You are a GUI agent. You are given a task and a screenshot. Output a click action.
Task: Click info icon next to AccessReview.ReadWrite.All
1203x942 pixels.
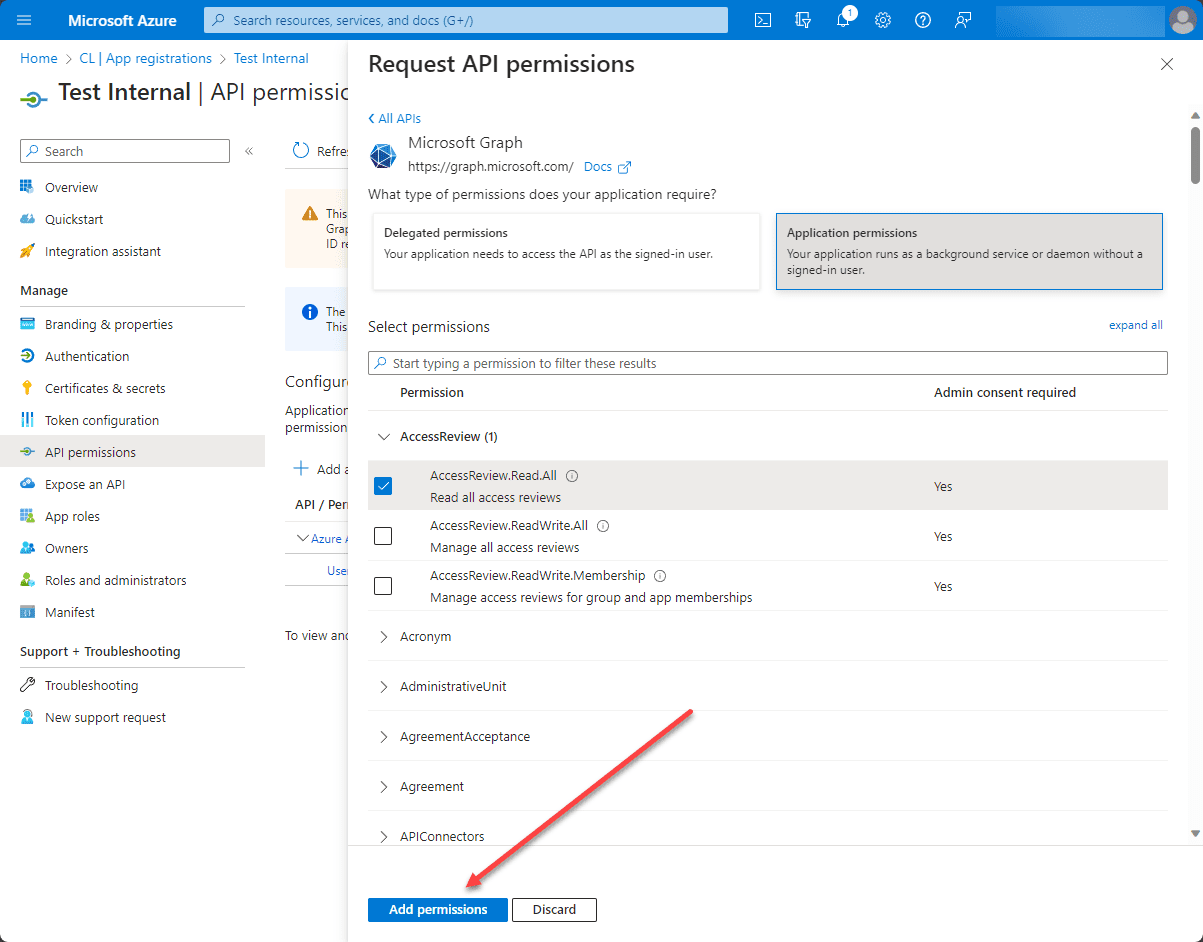point(603,526)
